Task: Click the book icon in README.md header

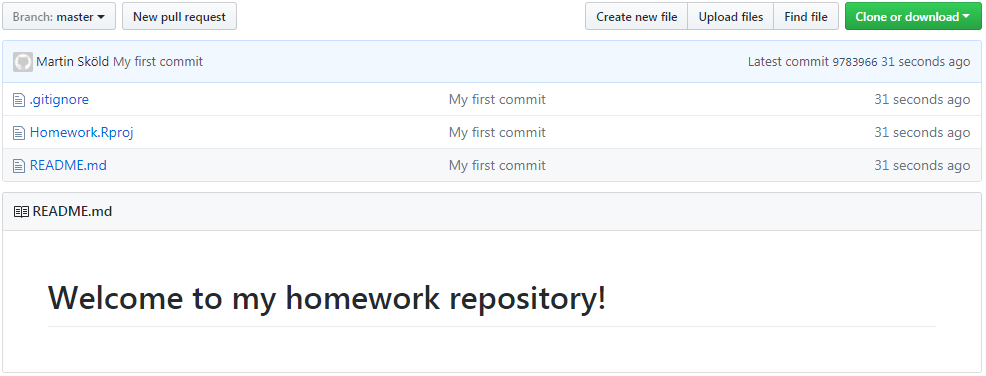Action: (x=21, y=212)
